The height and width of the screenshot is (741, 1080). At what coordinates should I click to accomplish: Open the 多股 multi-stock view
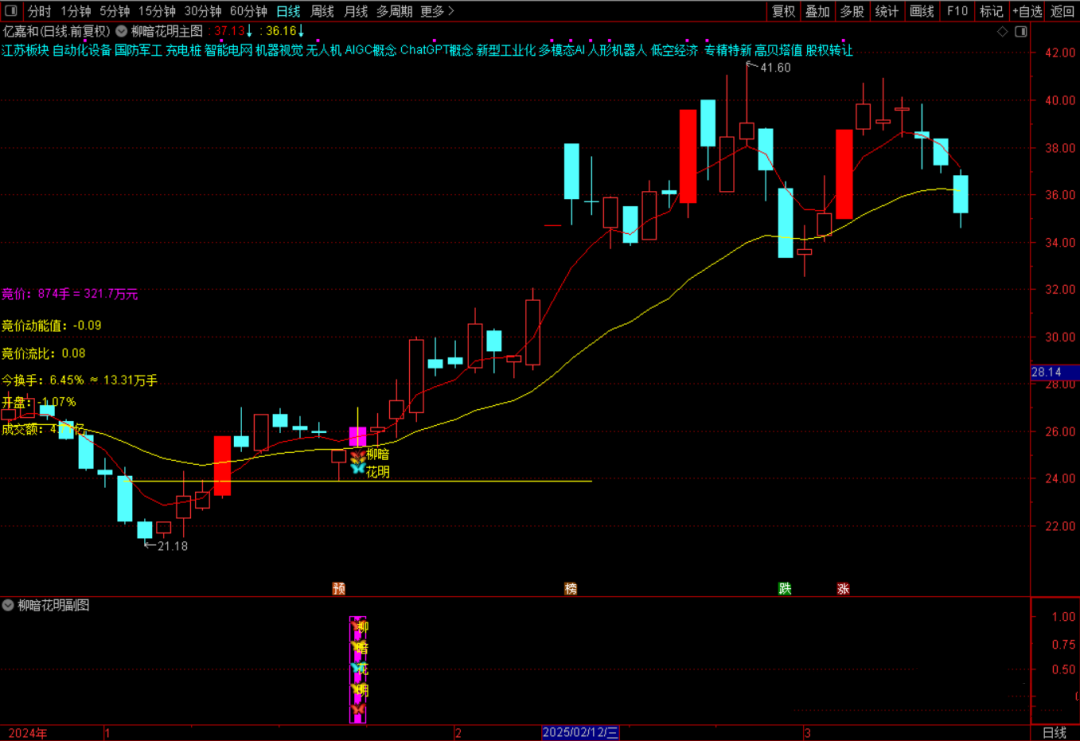(852, 11)
